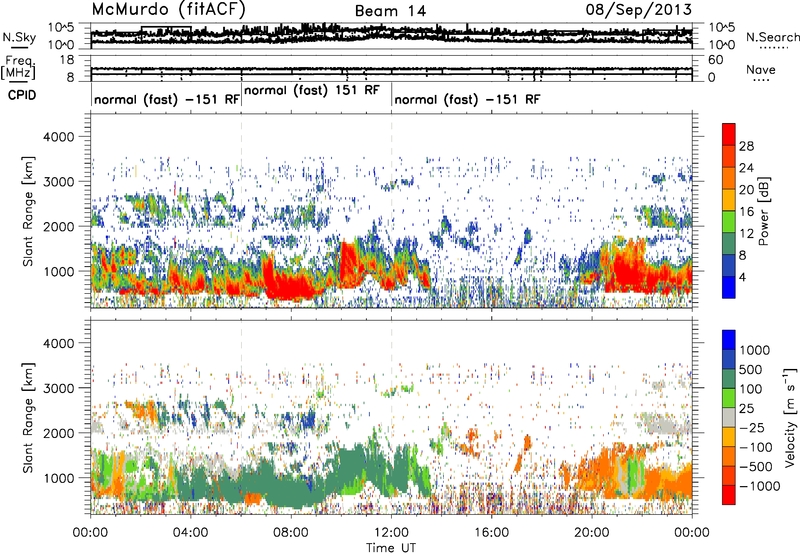Click the 'McMurdo (fitACF)' title text
Screen dimensions: 800x554
point(168,10)
